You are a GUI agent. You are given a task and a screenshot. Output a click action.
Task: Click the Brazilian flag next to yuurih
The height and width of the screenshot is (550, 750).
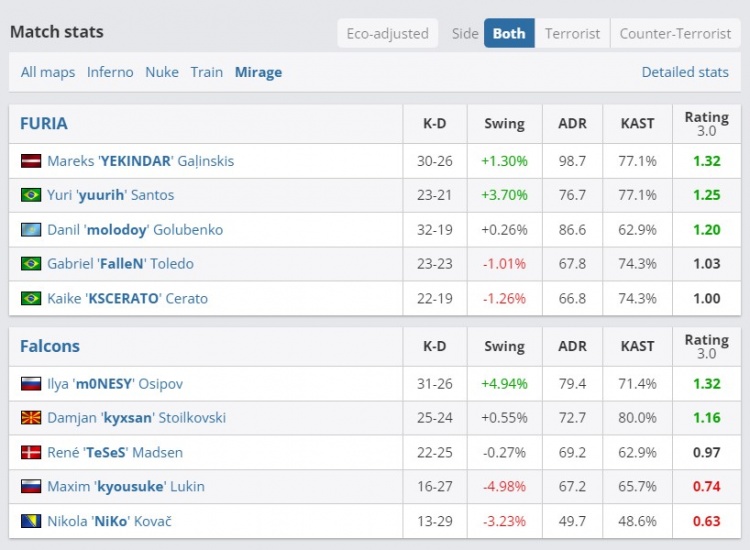[31, 195]
